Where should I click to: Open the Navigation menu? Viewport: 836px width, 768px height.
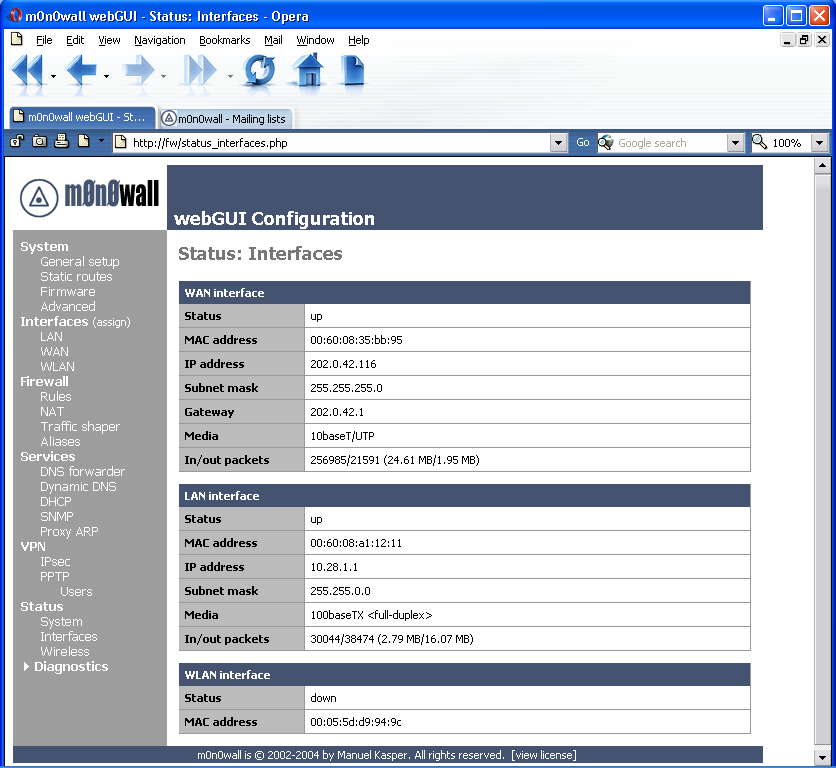click(x=159, y=40)
